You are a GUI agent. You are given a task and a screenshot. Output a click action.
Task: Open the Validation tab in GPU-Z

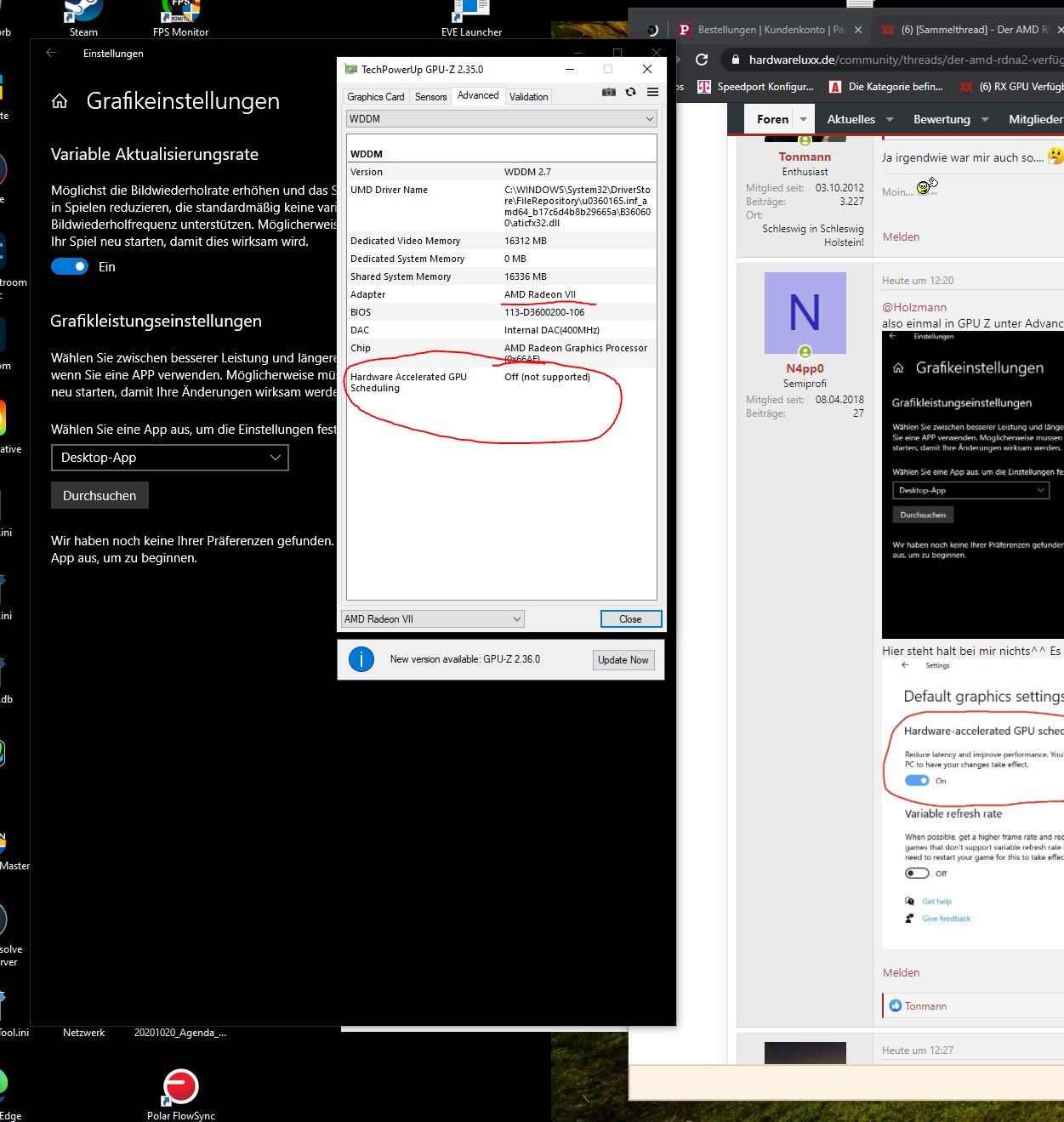[528, 97]
